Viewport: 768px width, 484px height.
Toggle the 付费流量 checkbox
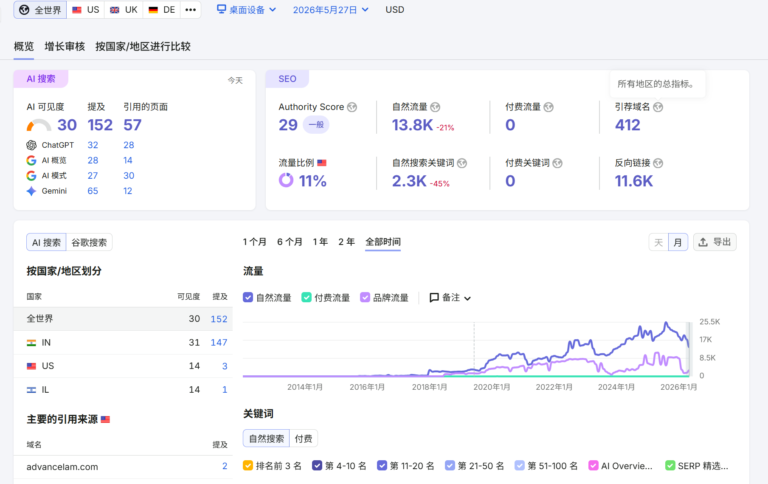click(306, 297)
